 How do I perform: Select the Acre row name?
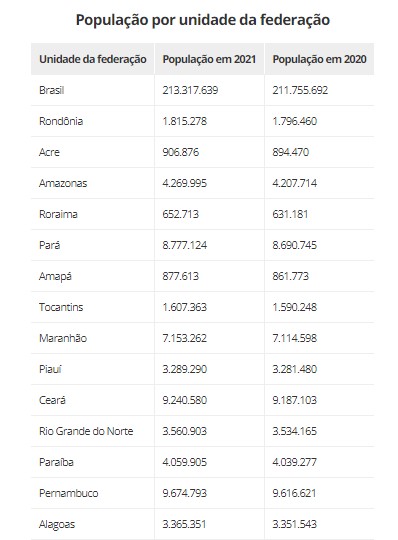(x=49, y=152)
